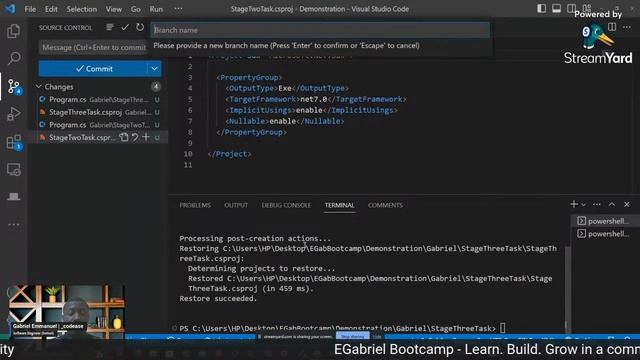Open the Go menu

136,9
